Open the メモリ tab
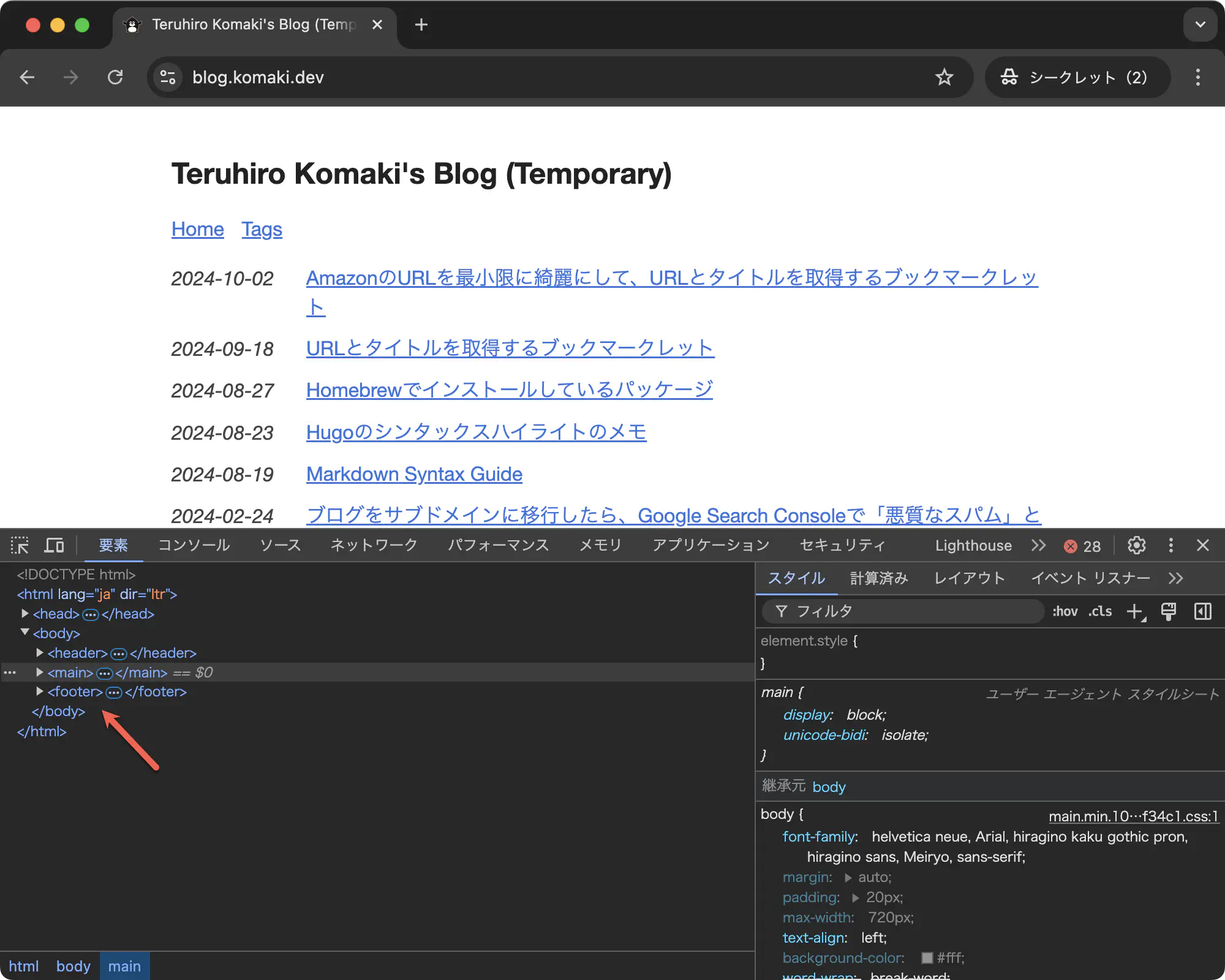Viewport: 1225px width, 980px height. click(601, 545)
